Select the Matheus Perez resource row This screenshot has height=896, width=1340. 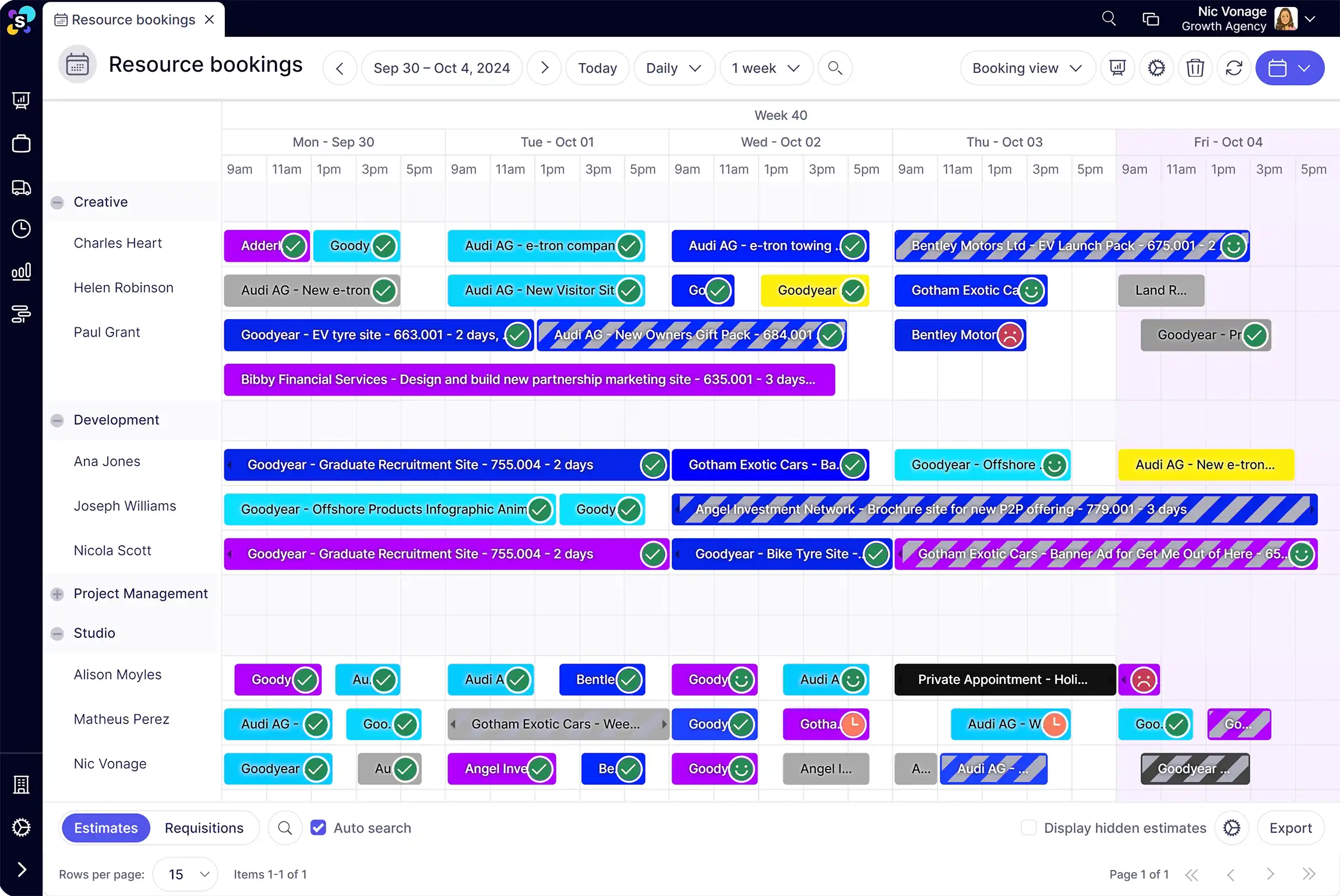tap(121, 719)
